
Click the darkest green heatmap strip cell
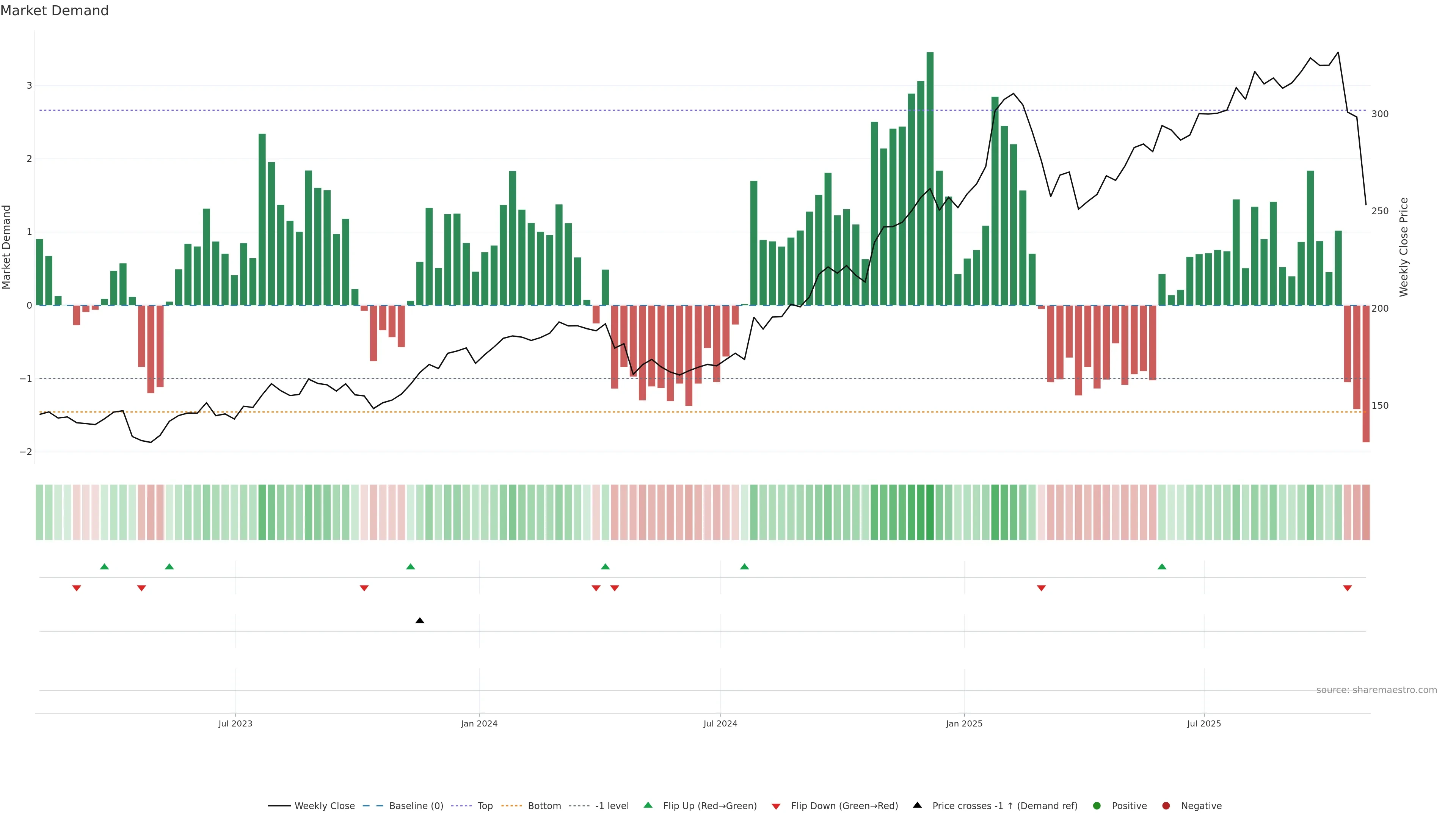[930, 512]
